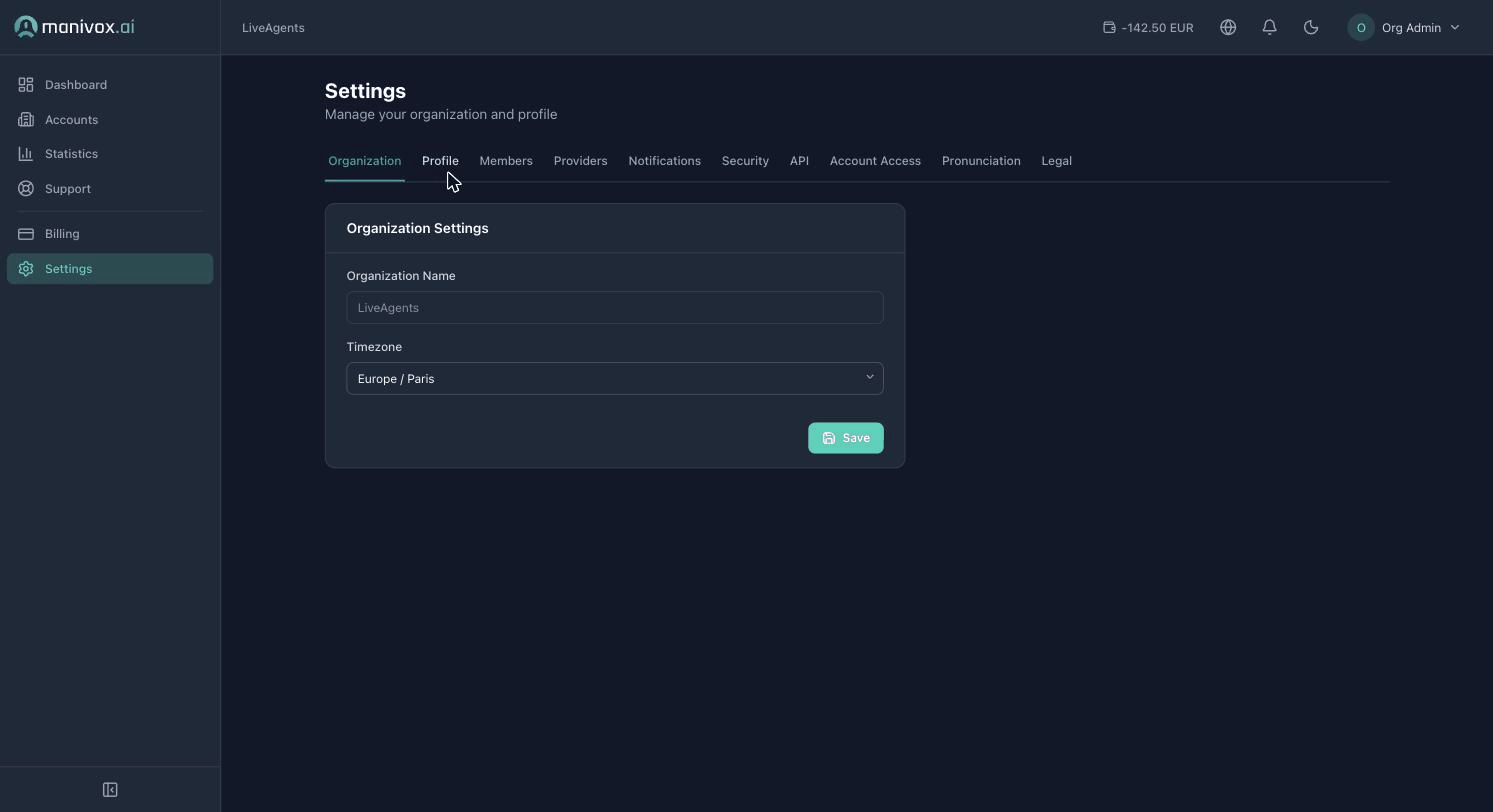This screenshot has height=812, width=1493.
Task: Switch to the Organization tab
Action: point(364,161)
